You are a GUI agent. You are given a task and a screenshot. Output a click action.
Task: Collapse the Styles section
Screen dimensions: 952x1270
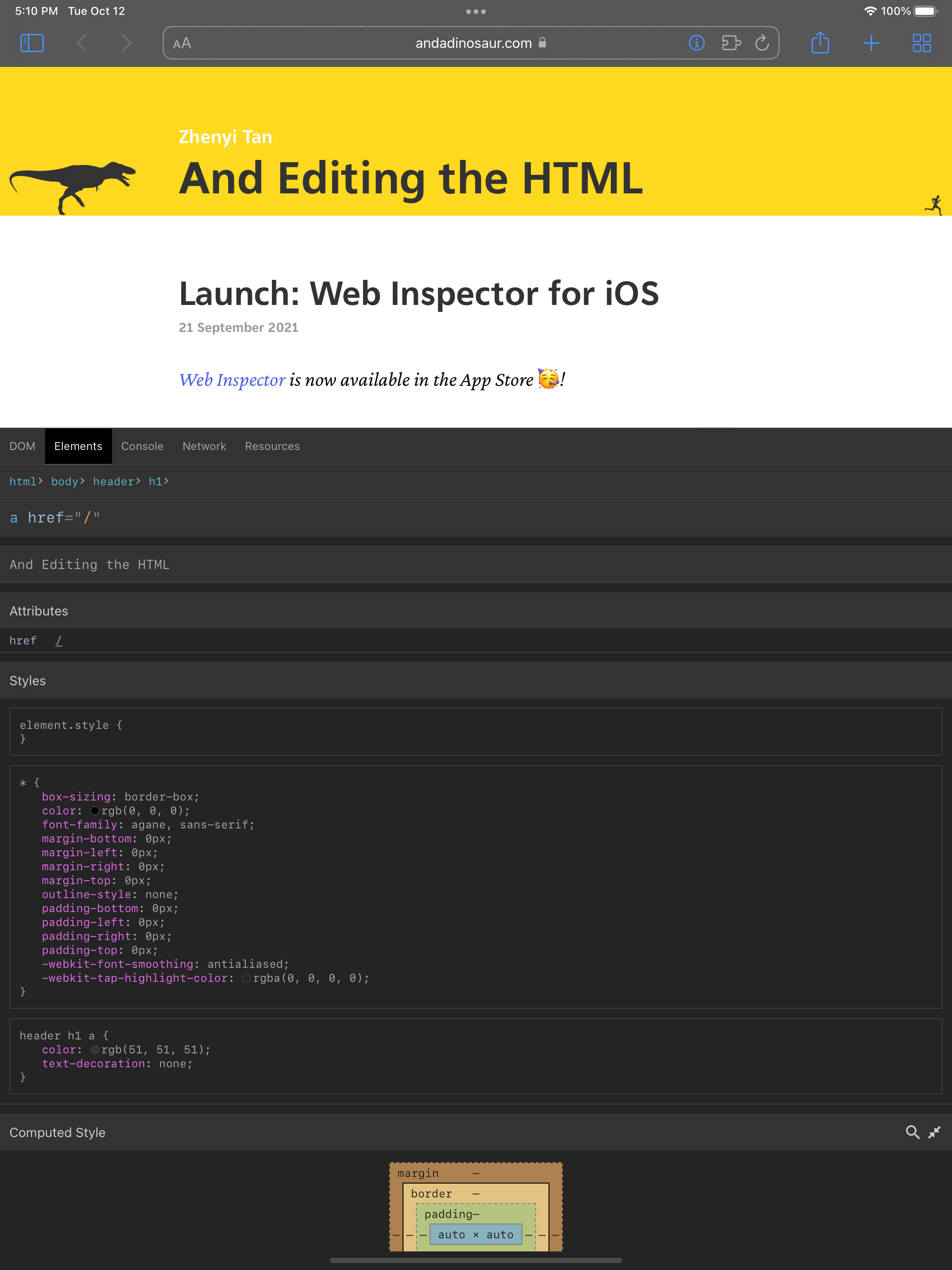pyautogui.click(x=27, y=681)
